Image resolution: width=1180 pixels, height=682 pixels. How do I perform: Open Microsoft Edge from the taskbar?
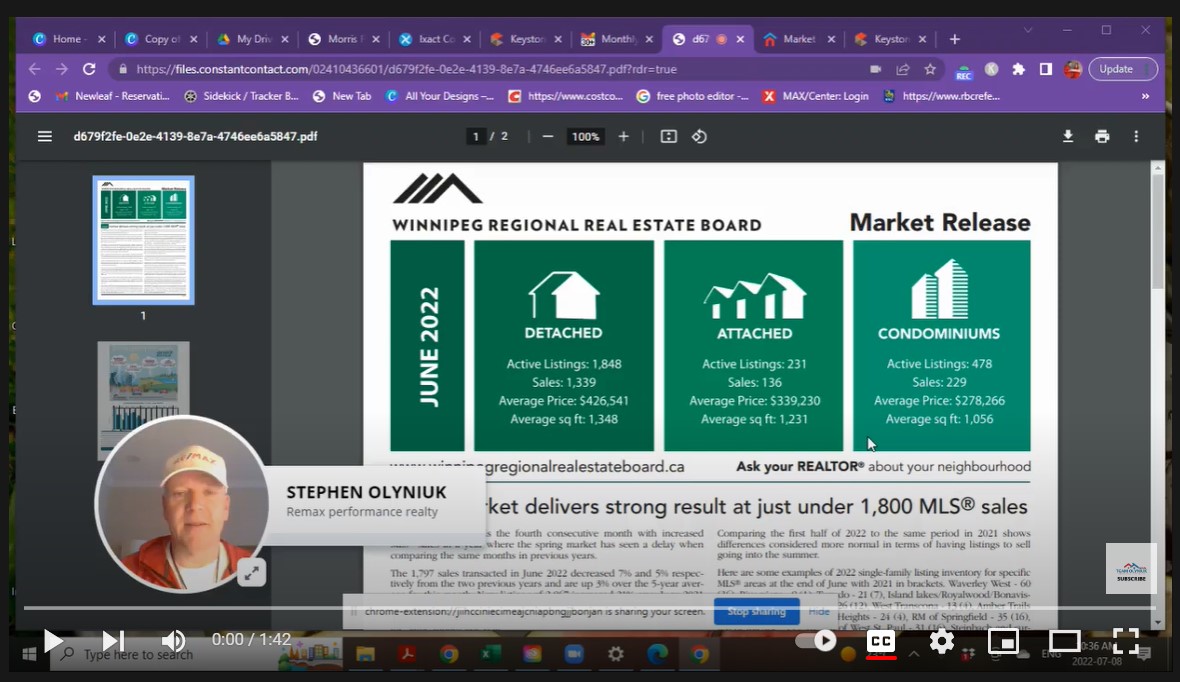tap(657, 654)
